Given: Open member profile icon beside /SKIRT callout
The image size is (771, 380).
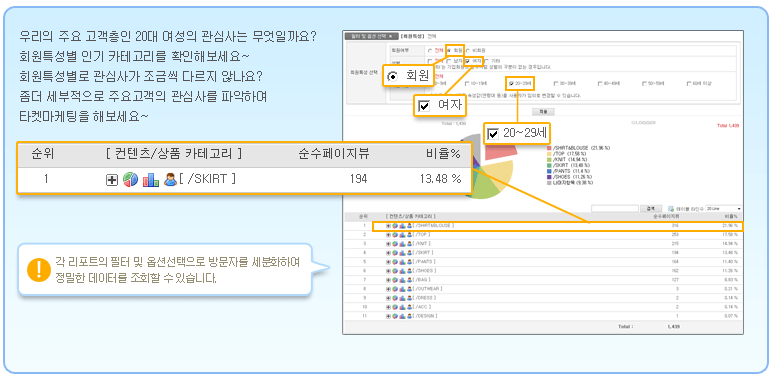Looking at the screenshot, I should [170, 179].
